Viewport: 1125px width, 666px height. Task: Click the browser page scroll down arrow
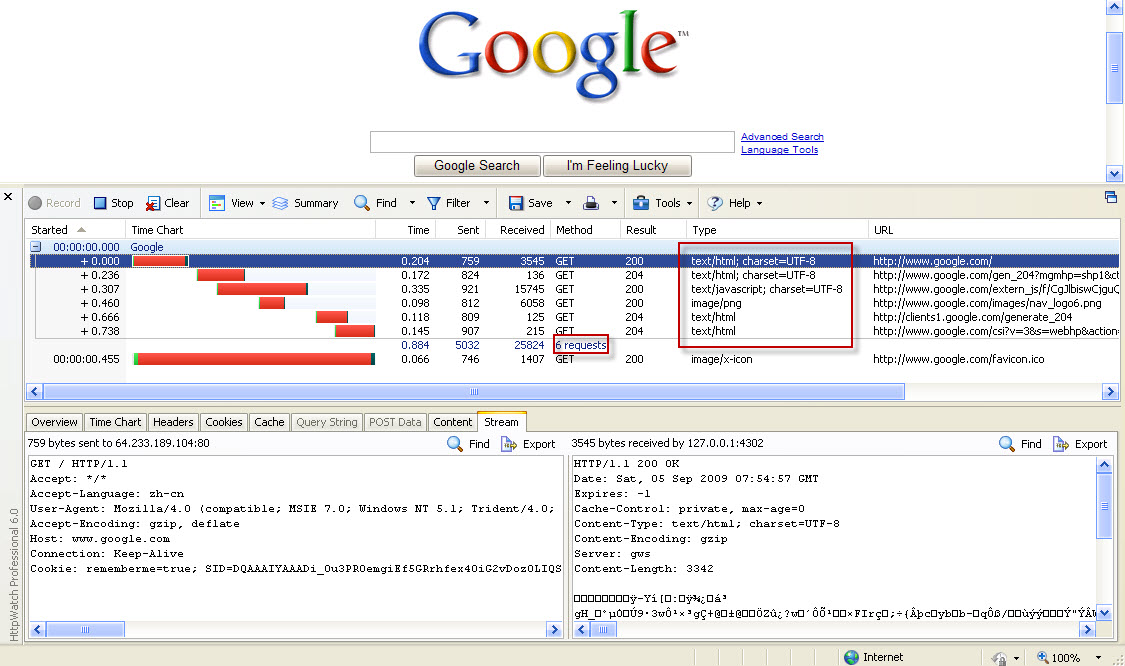click(1114, 173)
